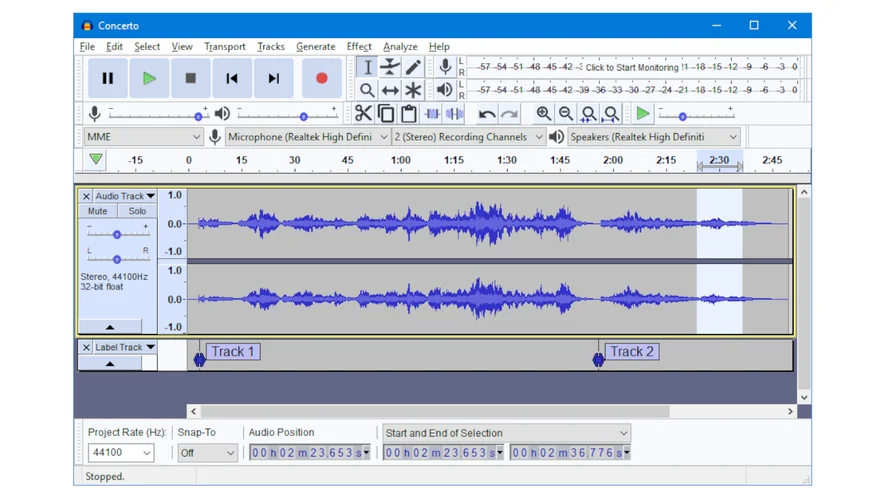Click the Undo arrow icon

pyautogui.click(x=487, y=114)
